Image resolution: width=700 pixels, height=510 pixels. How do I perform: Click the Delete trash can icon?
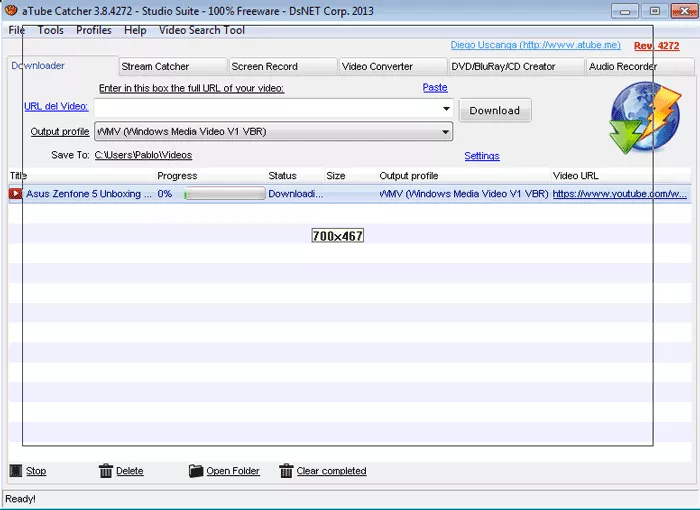106,471
